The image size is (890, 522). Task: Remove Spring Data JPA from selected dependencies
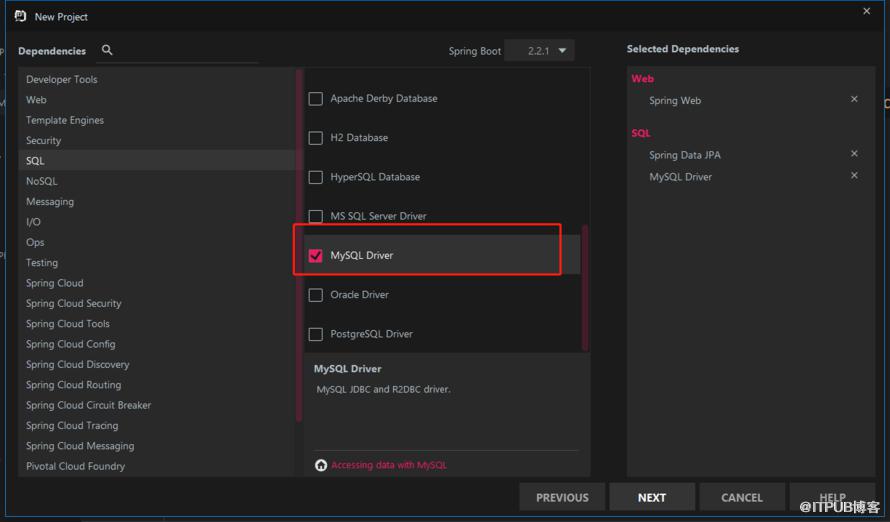tap(854, 154)
